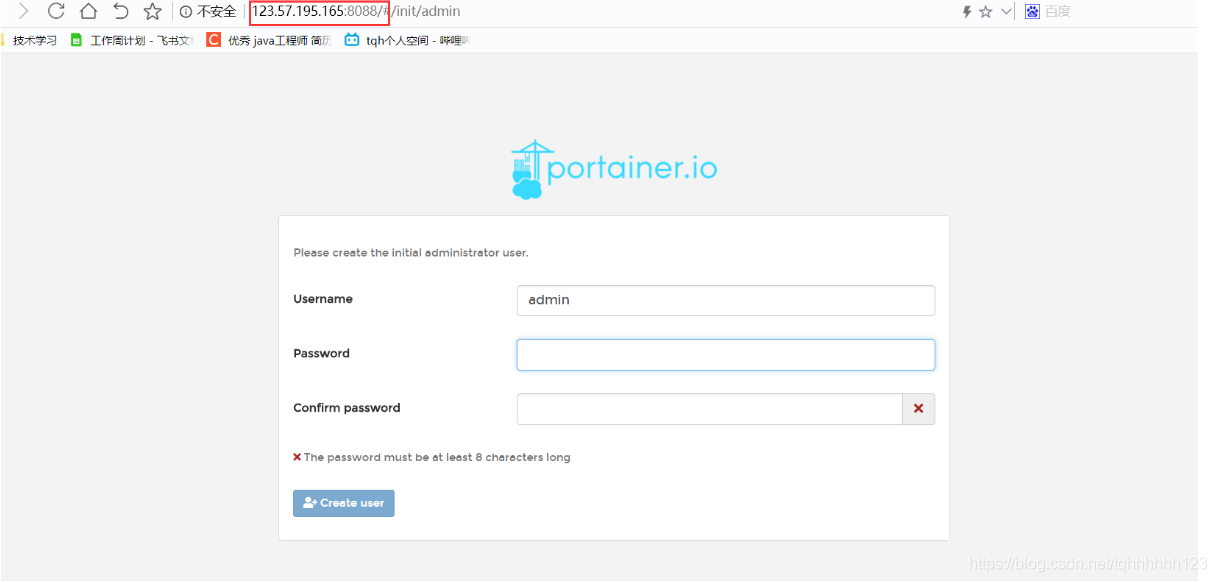Click the Username label
Viewport: 1217px width, 582px height.
(x=323, y=299)
